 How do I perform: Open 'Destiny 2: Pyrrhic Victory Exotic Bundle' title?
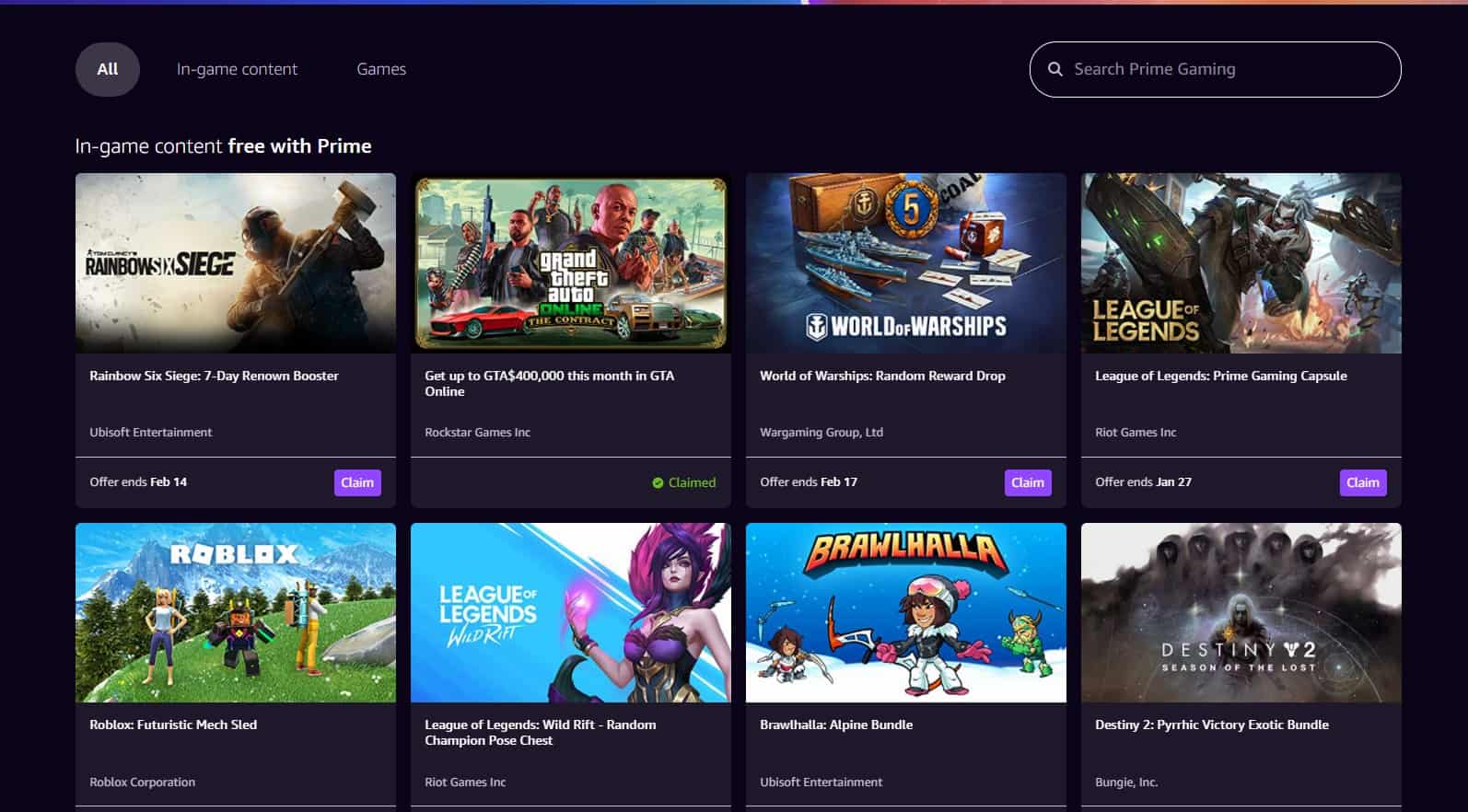[x=1212, y=725]
